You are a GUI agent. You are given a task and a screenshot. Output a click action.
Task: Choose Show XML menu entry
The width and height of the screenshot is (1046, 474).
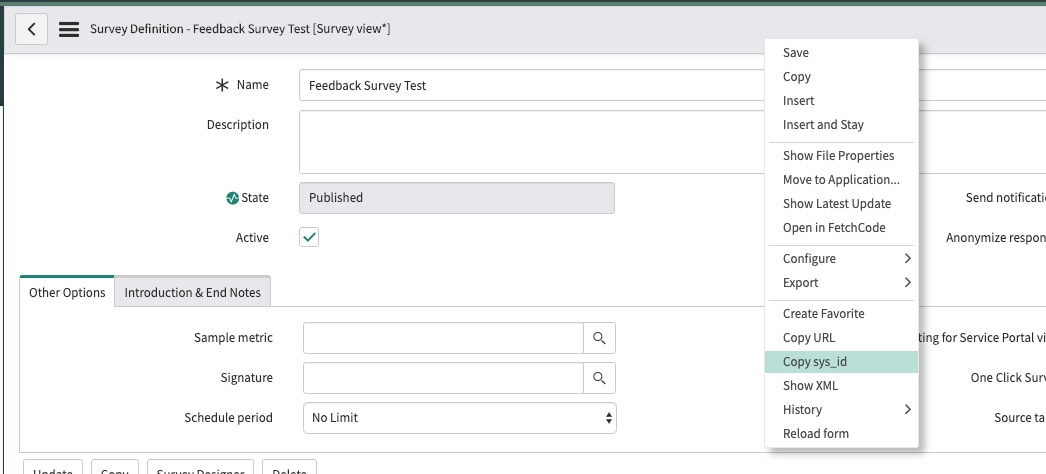(x=811, y=385)
